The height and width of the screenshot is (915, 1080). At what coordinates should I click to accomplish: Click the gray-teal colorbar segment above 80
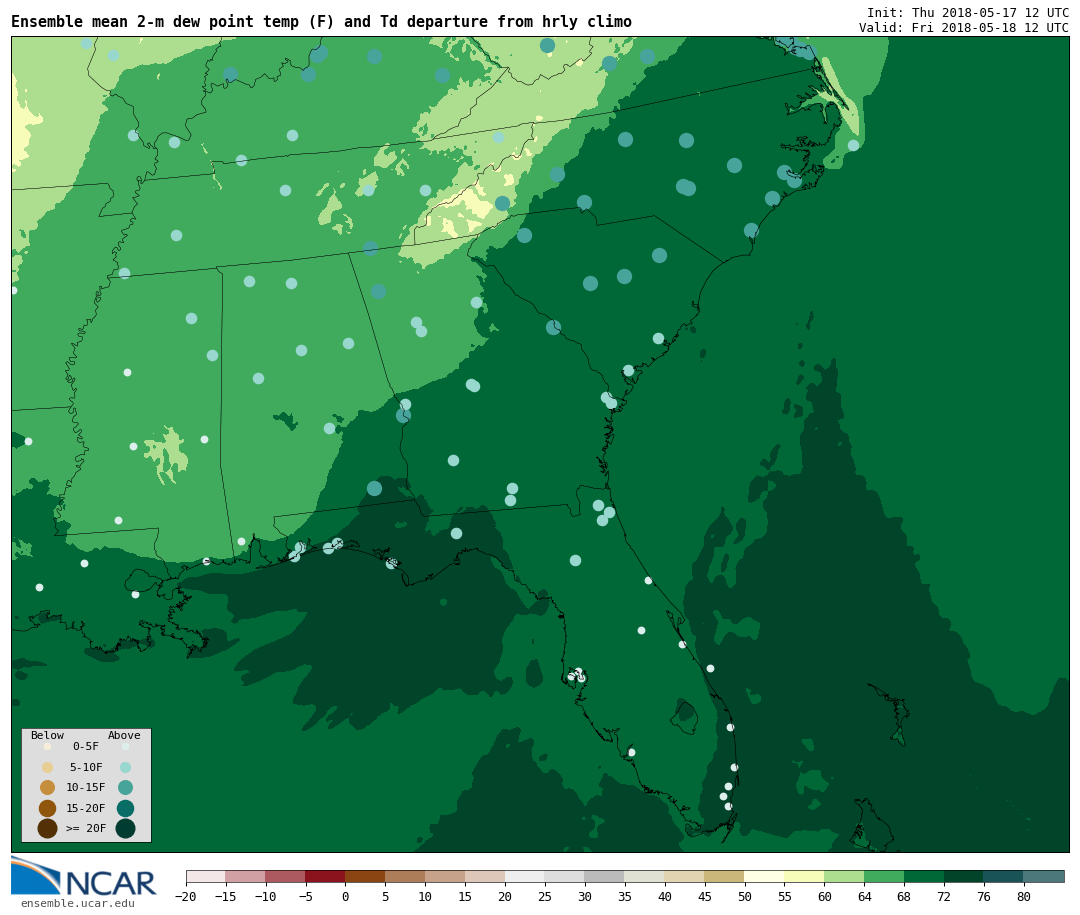[x=1044, y=877]
